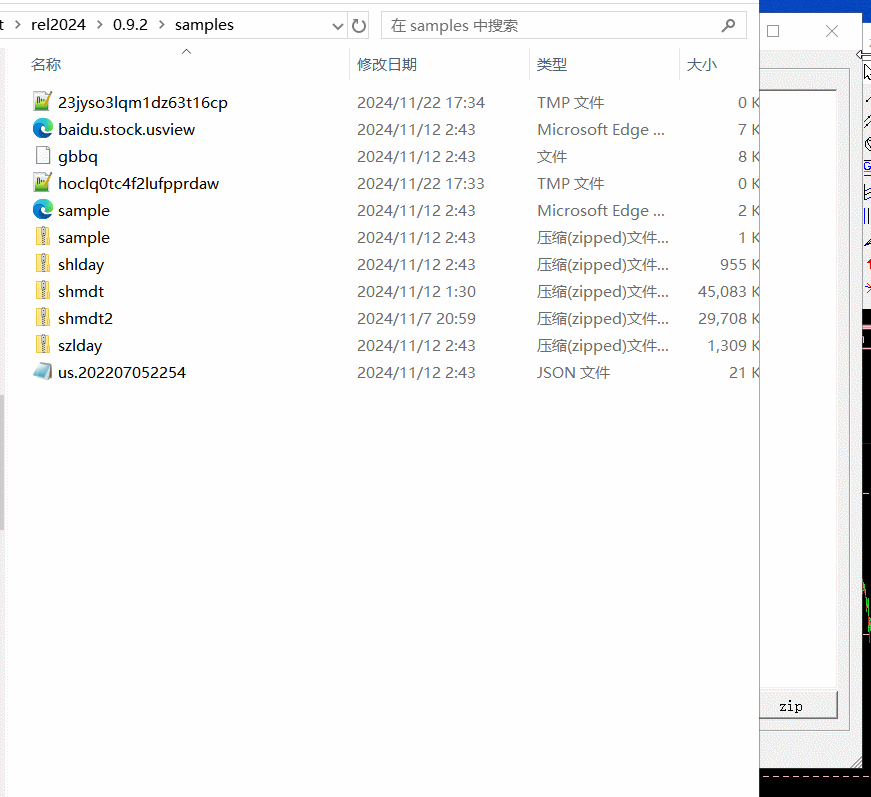Image resolution: width=871 pixels, height=797 pixels.
Task: Click the zip button in the right window
Action: tap(798, 706)
